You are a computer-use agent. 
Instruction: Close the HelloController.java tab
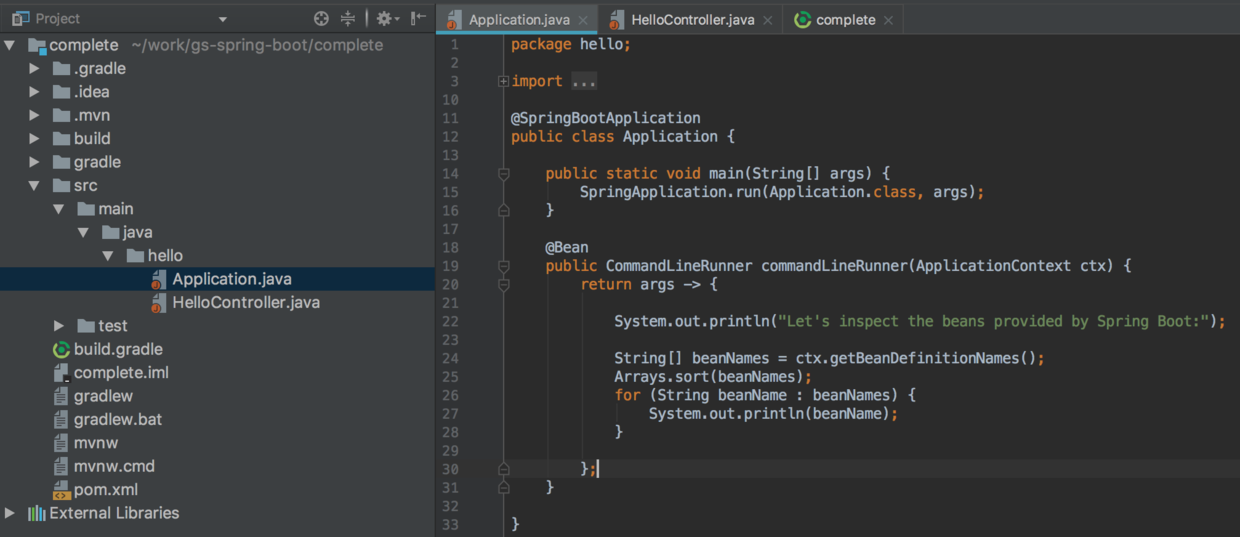pyautogui.click(x=768, y=20)
